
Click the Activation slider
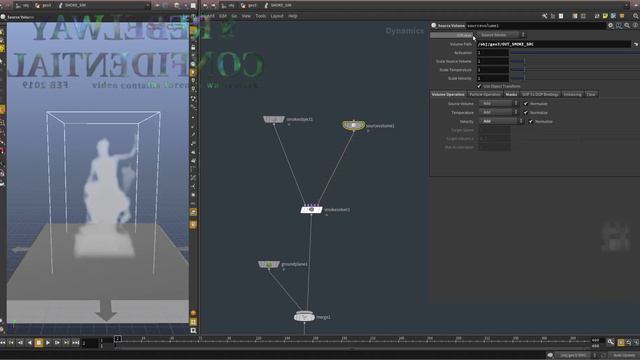point(575,53)
